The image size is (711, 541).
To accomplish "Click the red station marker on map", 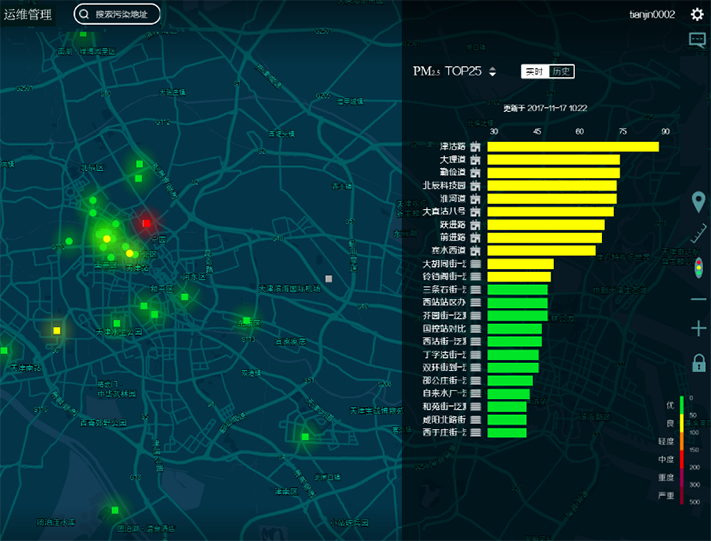I will coord(147,223).
